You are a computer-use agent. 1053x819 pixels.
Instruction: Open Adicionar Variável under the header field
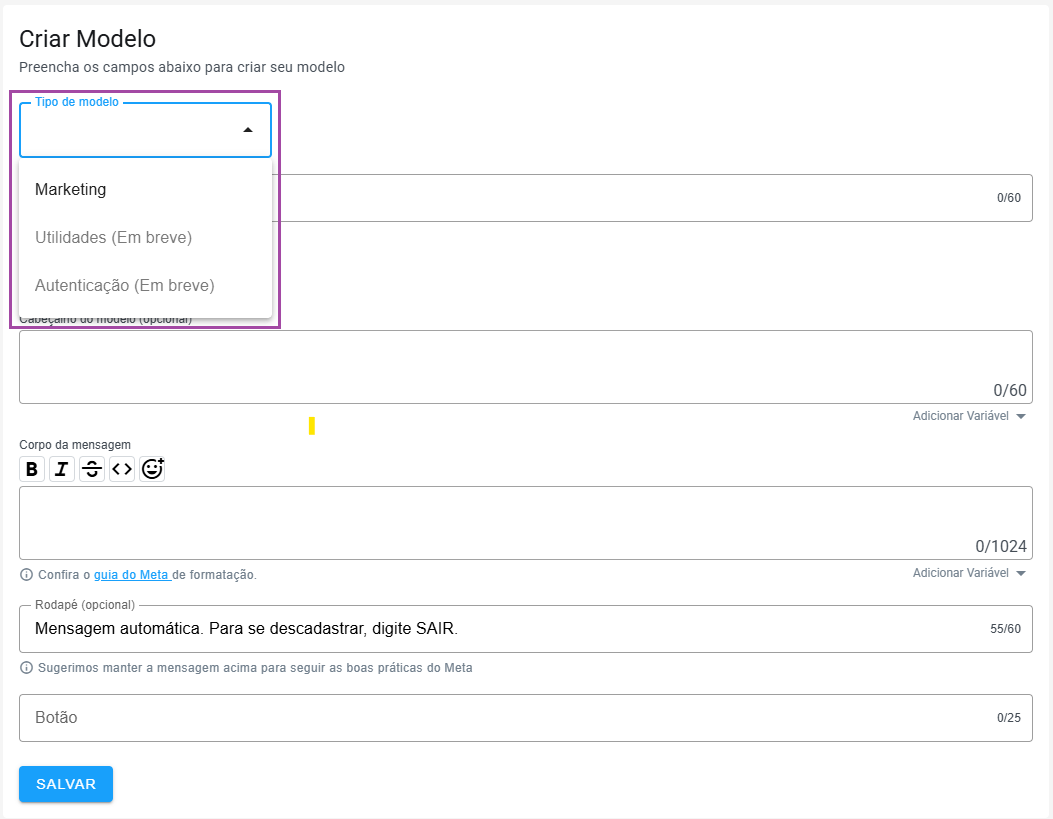click(969, 416)
